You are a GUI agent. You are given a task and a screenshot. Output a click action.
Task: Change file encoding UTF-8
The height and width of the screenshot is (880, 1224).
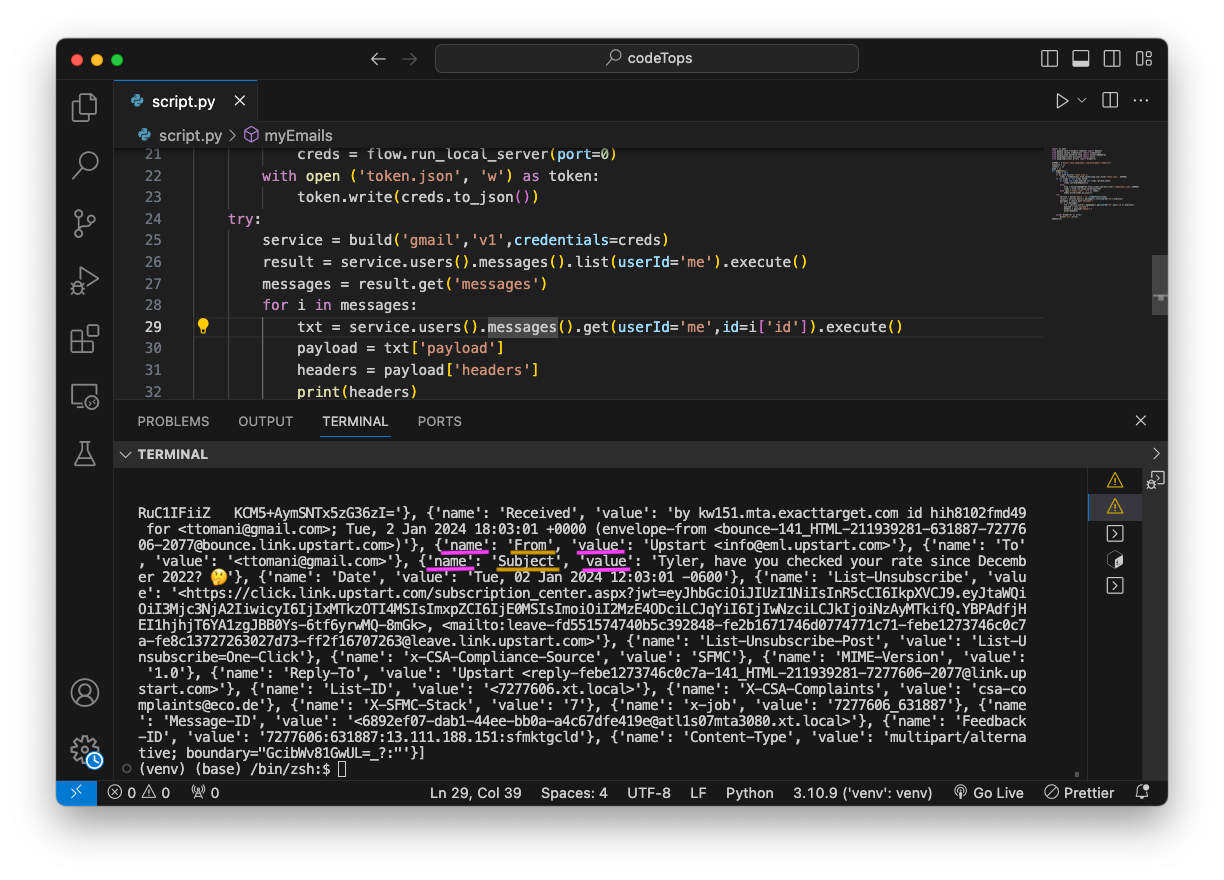click(649, 793)
